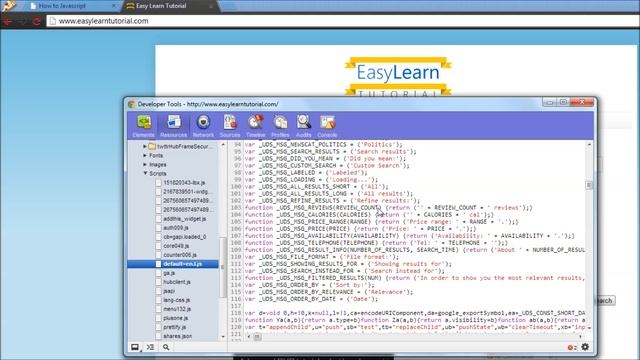Select prettify.js script
Screen dimensions: 640x360
[x=174, y=327]
